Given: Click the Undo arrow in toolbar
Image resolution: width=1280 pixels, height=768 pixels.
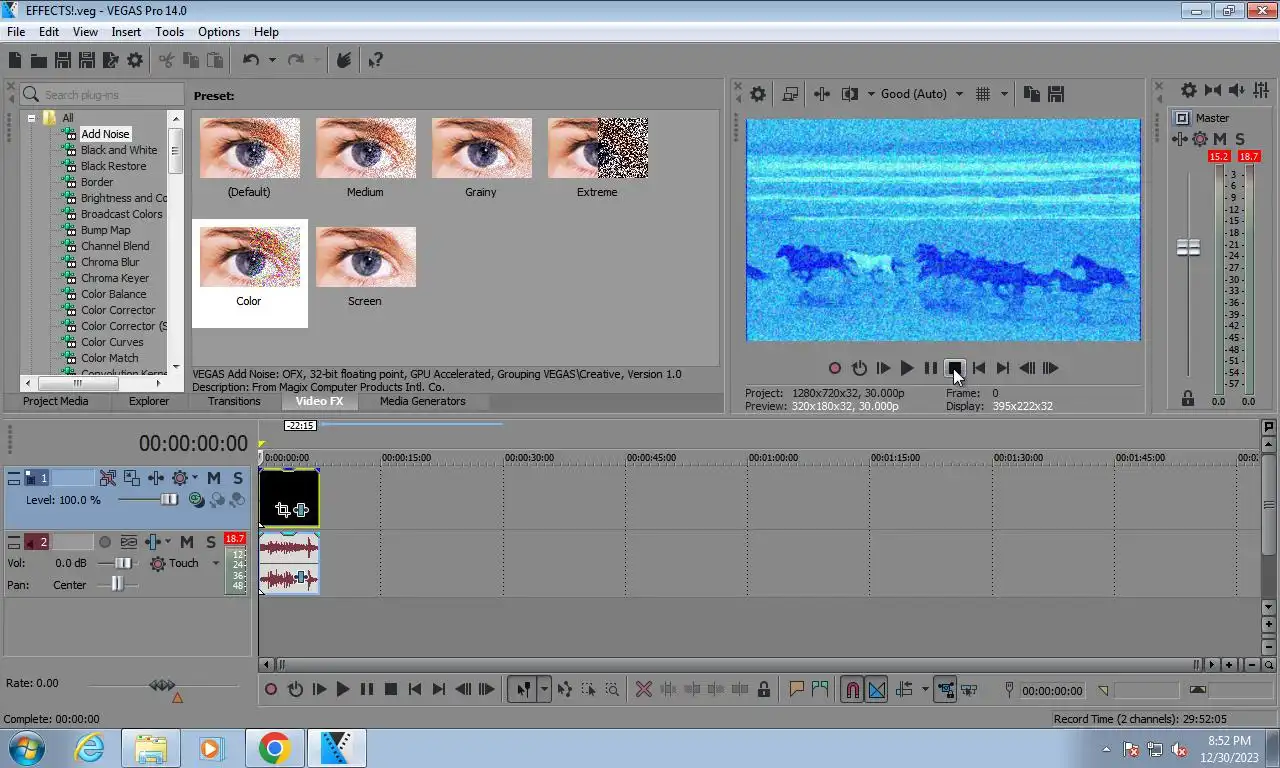Looking at the screenshot, I should 251,61.
